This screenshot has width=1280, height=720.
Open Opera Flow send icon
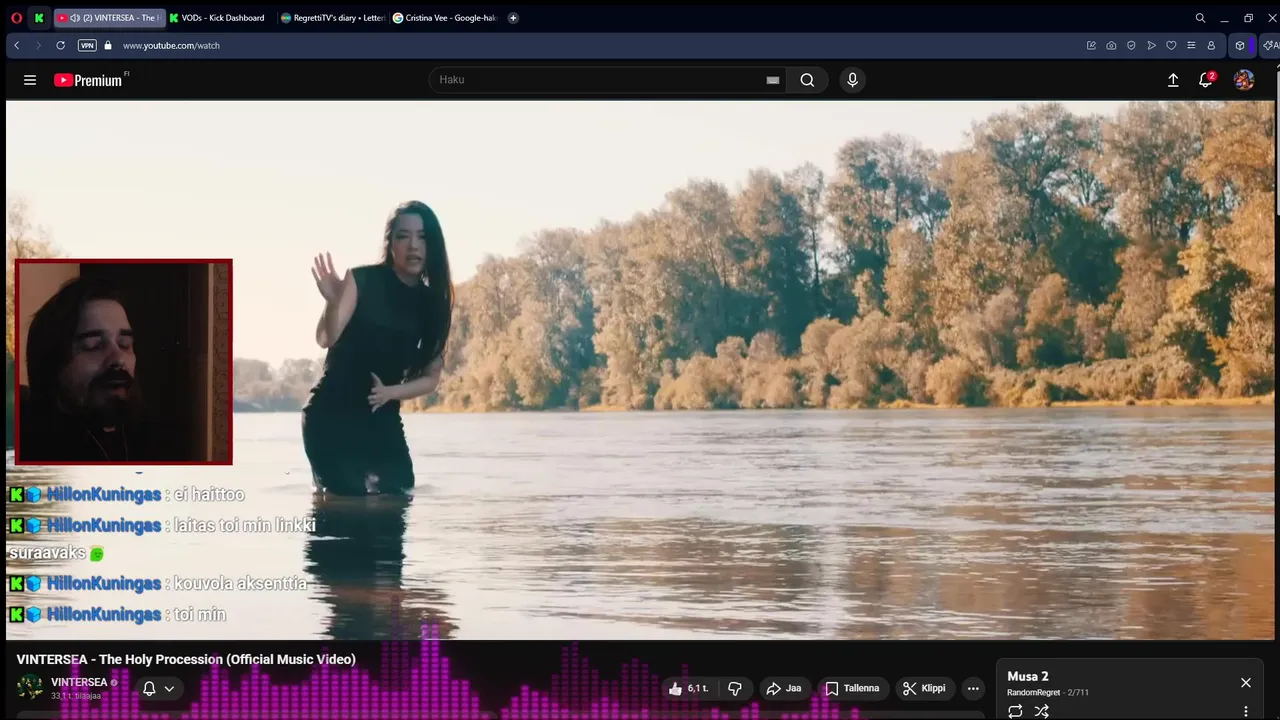1151,45
